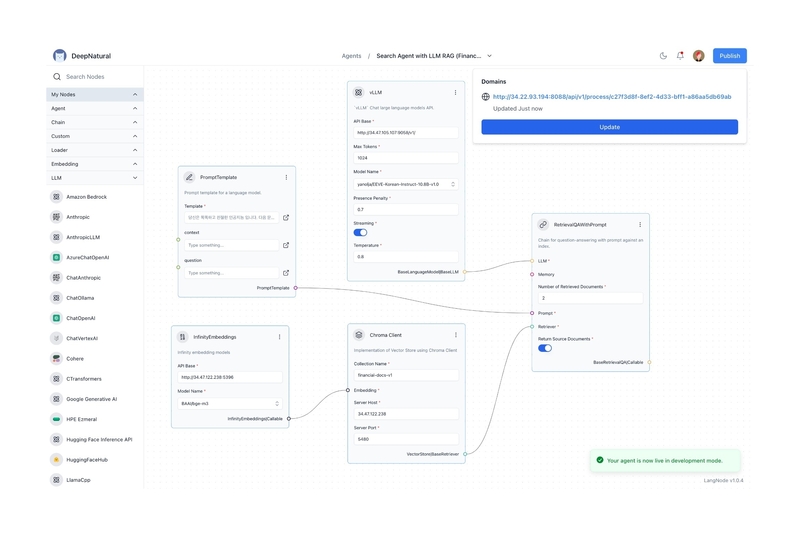The width and height of the screenshot is (800, 535).
Task: Click the BaseLanguageModel output connector
Action: click(x=464, y=272)
